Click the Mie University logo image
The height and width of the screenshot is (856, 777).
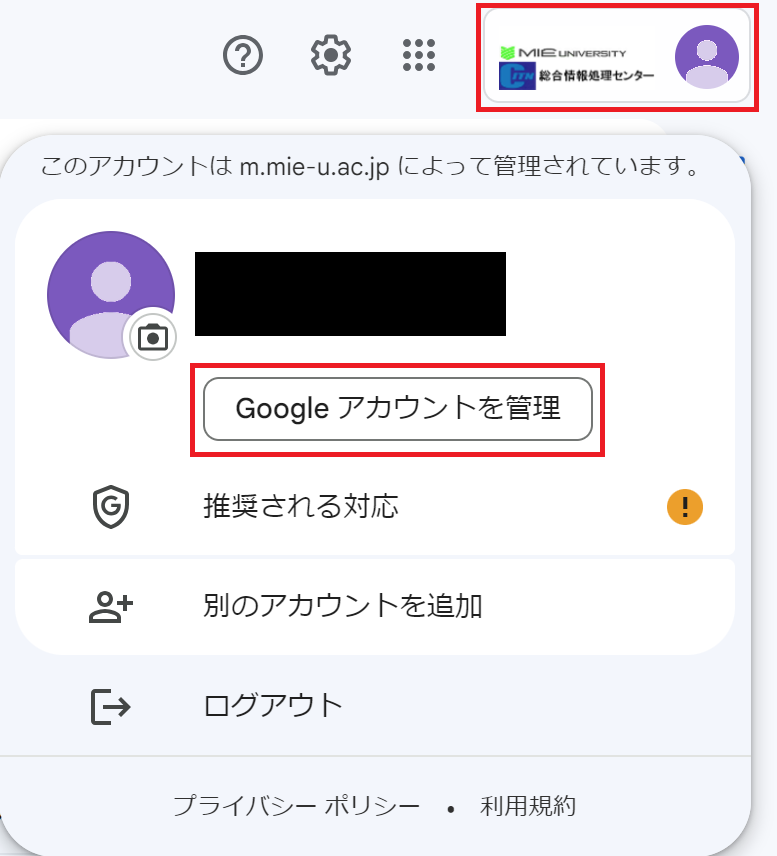click(x=577, y=68)
